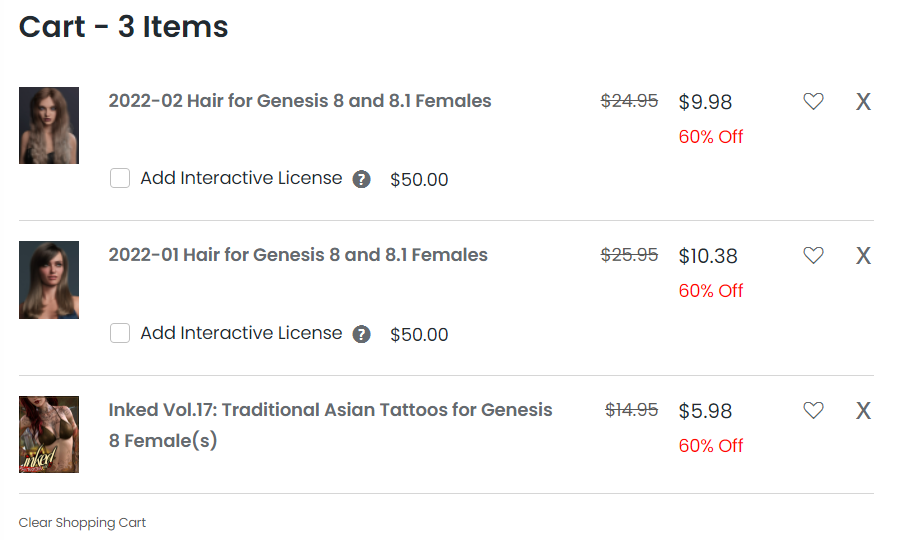
Task: Open the Inked tattoo product thumbnail
Action: point(49,434)
